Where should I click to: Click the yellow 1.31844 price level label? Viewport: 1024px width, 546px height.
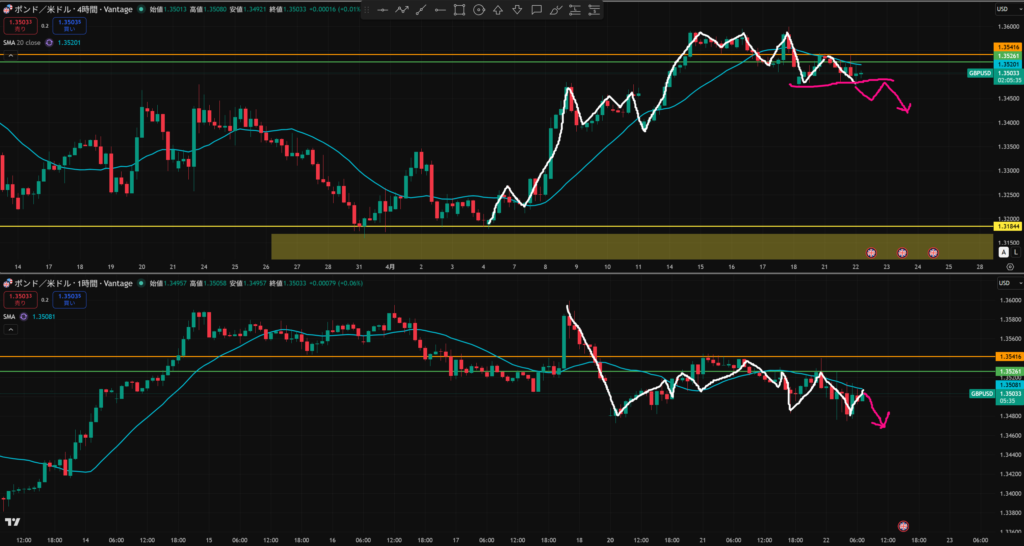tap(1007, 227)
